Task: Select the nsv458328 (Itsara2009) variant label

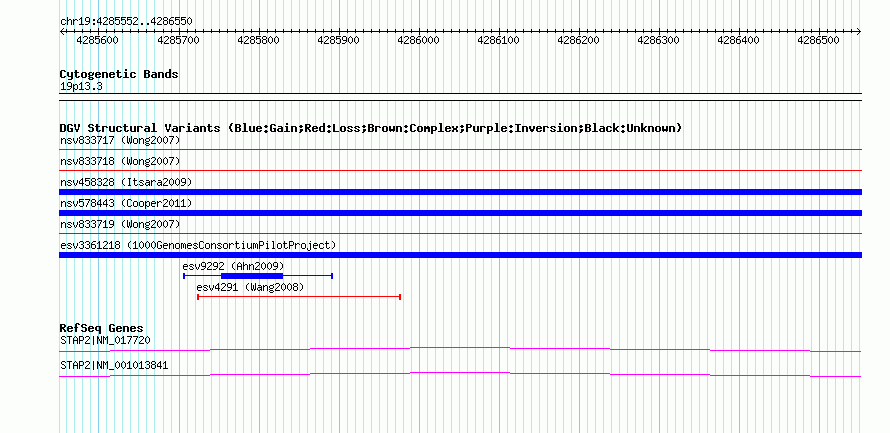Action: point(126,182)
